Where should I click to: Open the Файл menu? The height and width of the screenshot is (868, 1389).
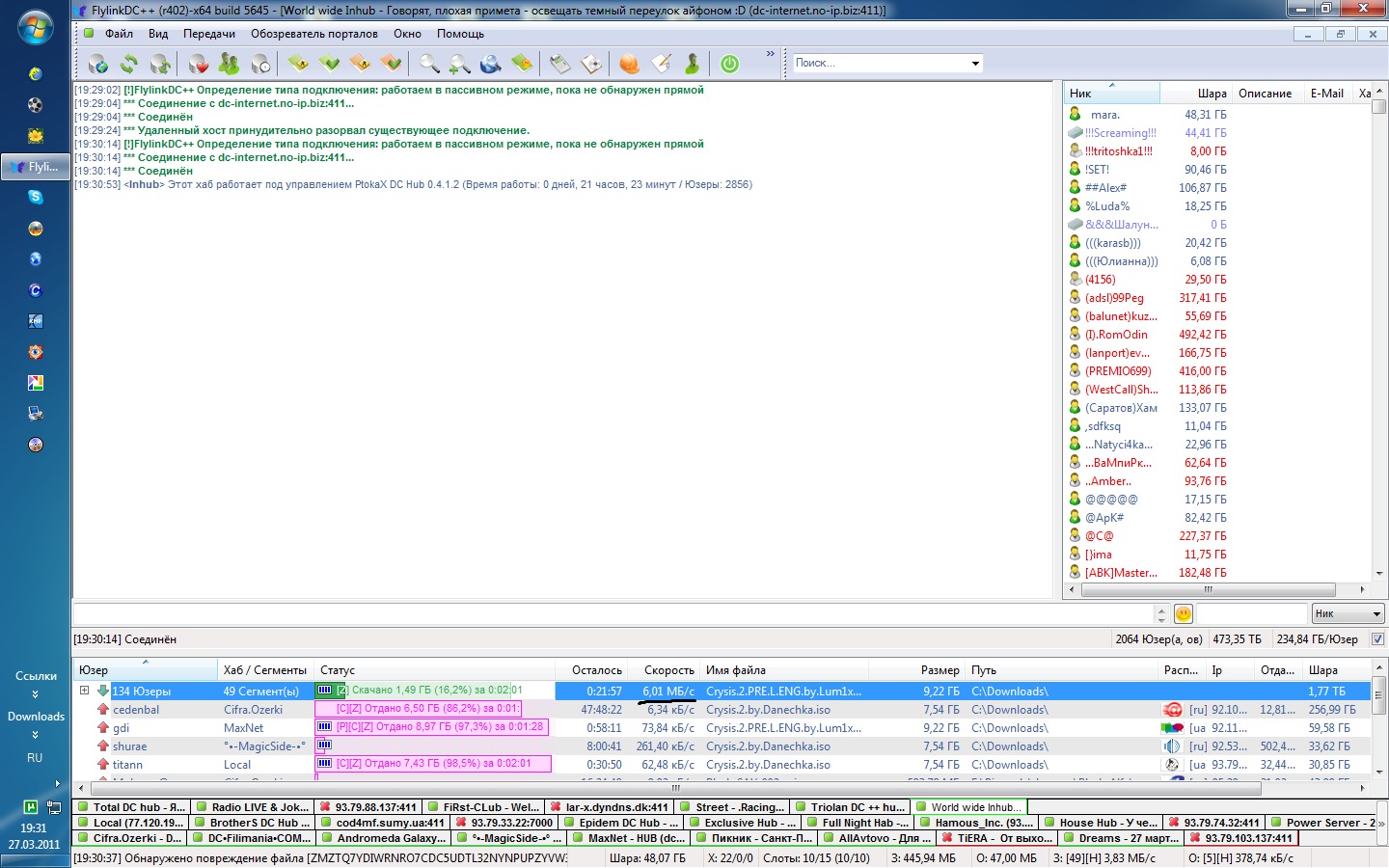(x=119, y=34)
